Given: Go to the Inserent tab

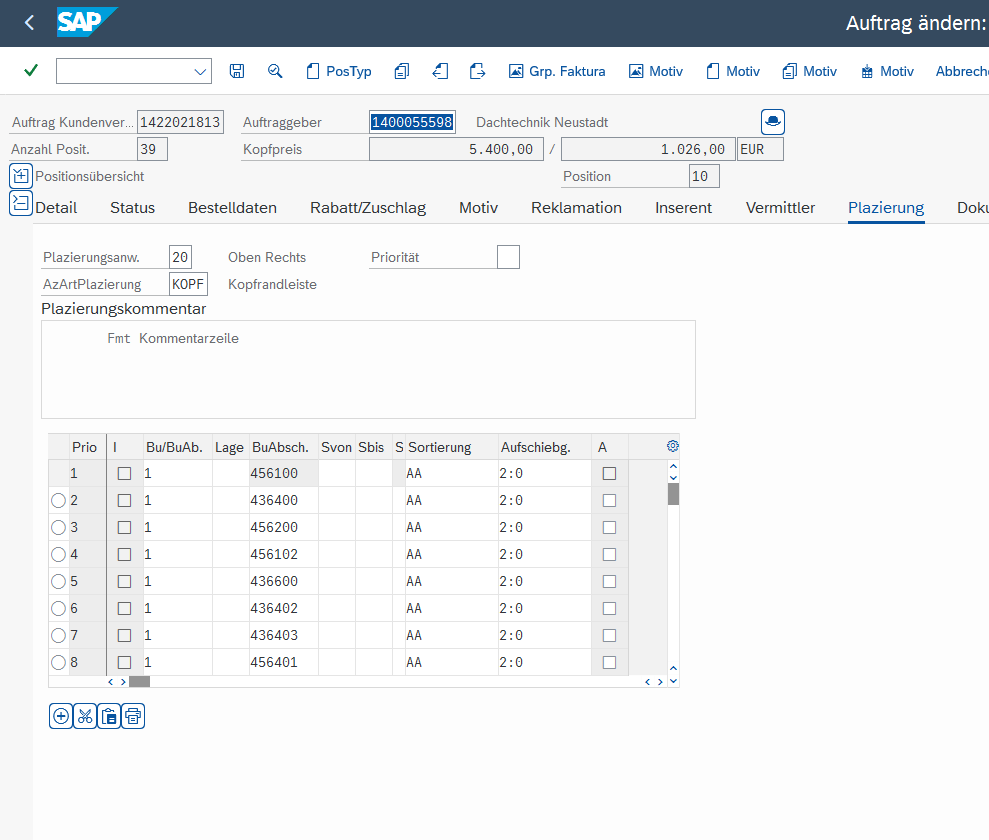Looking at the screenshot, I should [683, 207].
